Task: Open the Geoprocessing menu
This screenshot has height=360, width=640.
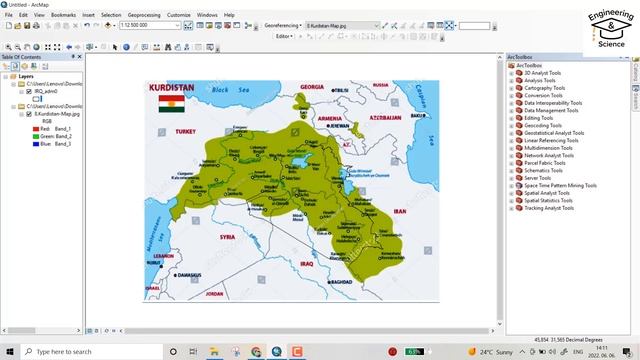Action: tap(144, 15)
